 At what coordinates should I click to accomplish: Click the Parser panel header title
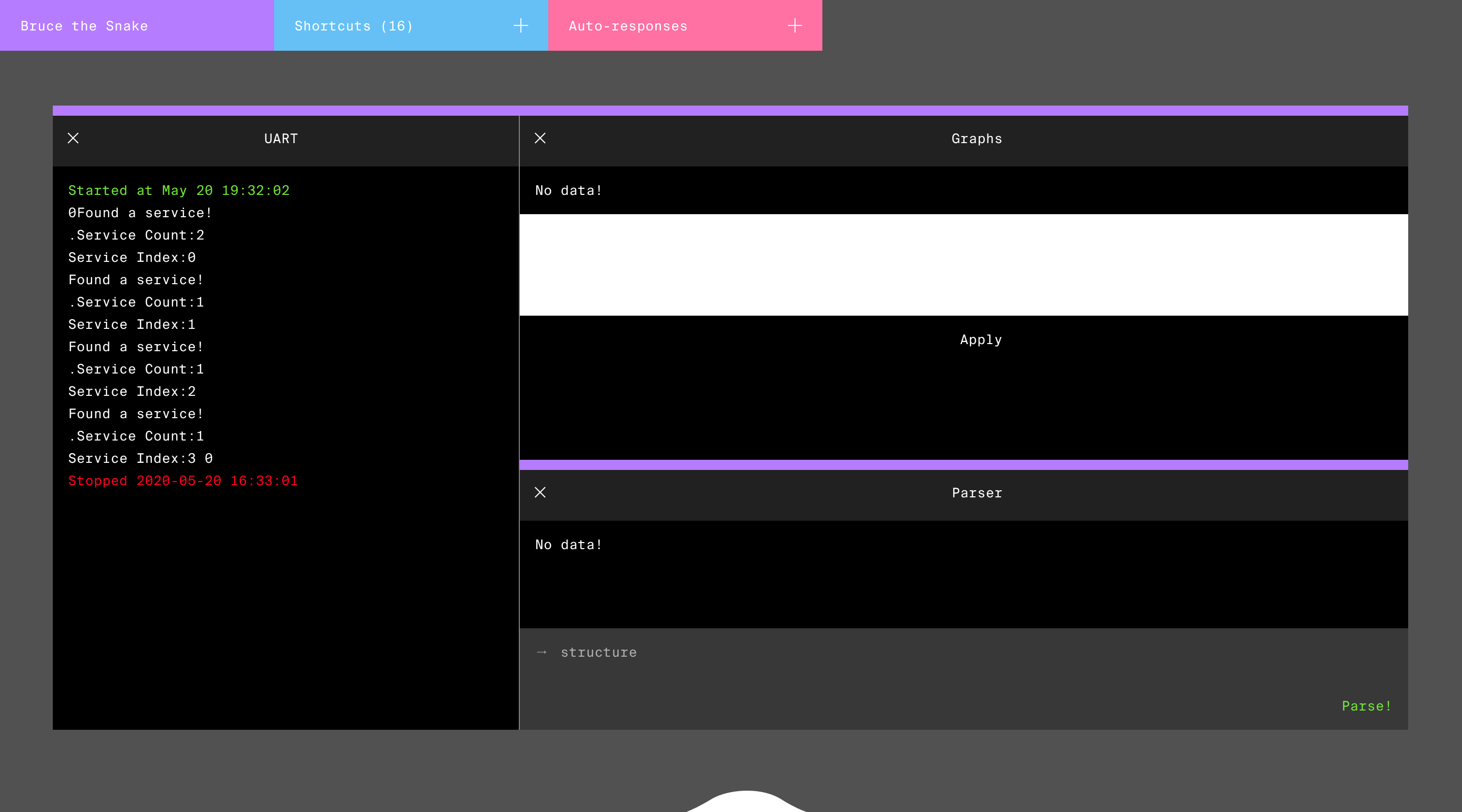[976, 493]
